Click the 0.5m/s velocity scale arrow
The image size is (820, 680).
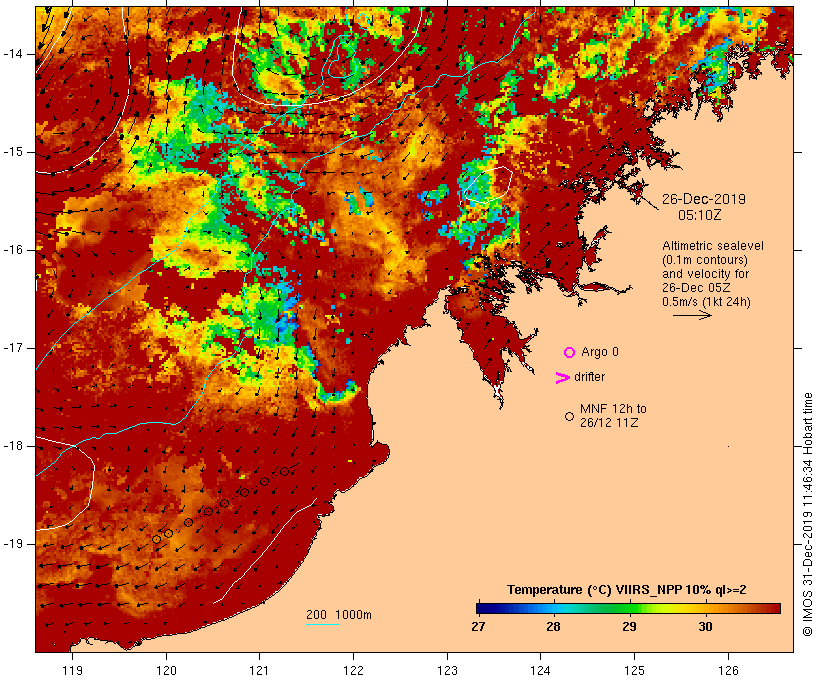pos(692,315)
